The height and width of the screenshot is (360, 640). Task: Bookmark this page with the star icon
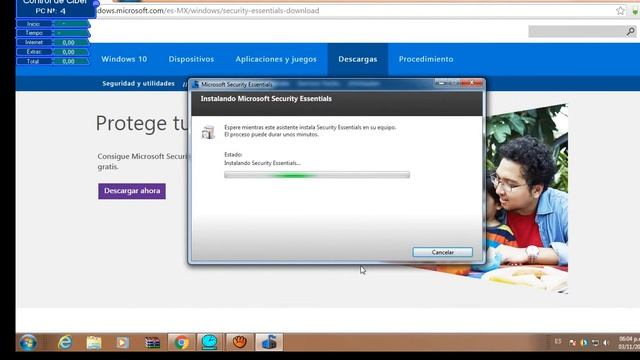(620, 11)
